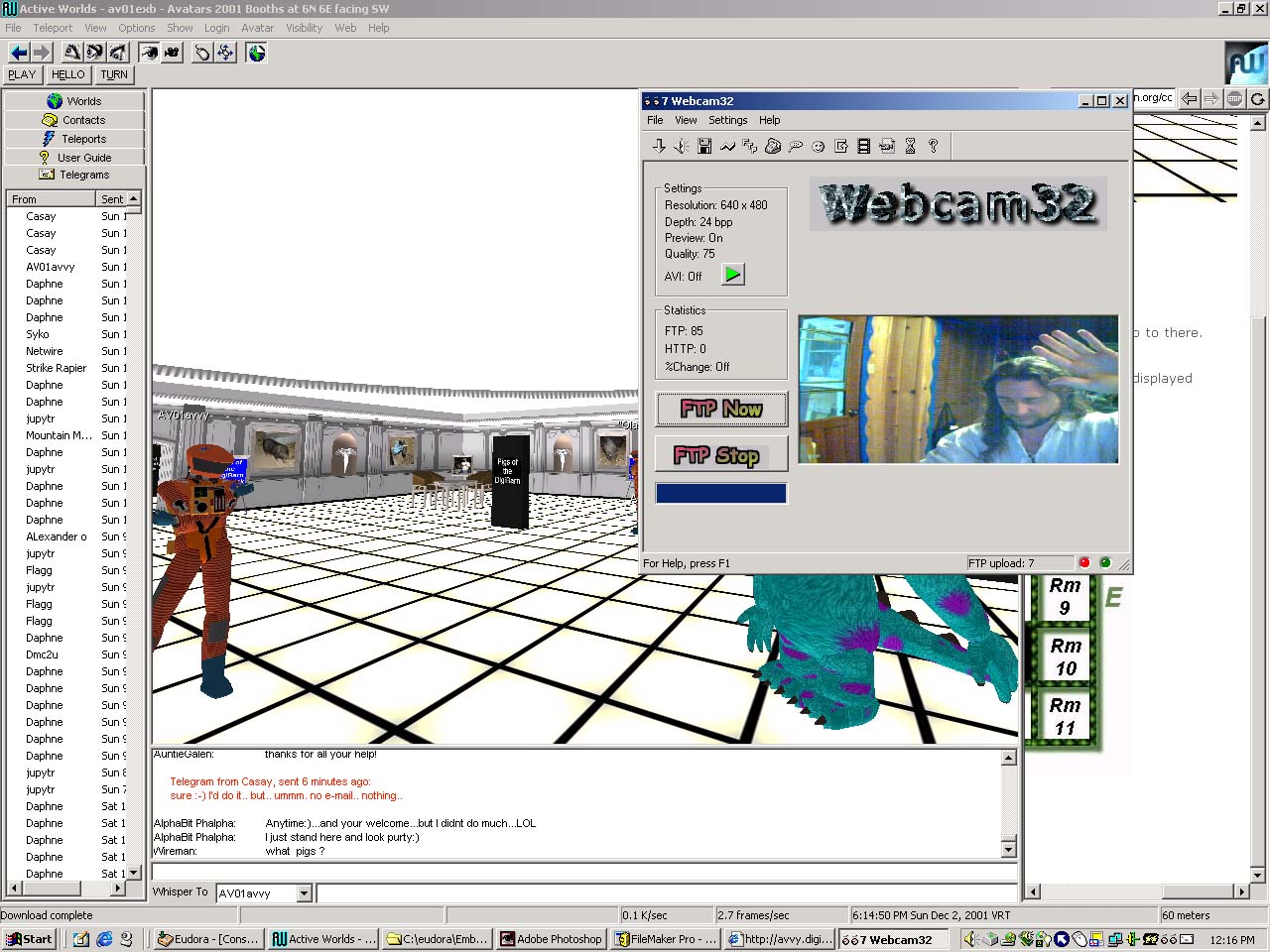Viewport: 1270px width, 952px height.
Task: Open Webcam32 Settings menu
Action: click(x=727, y=120)
